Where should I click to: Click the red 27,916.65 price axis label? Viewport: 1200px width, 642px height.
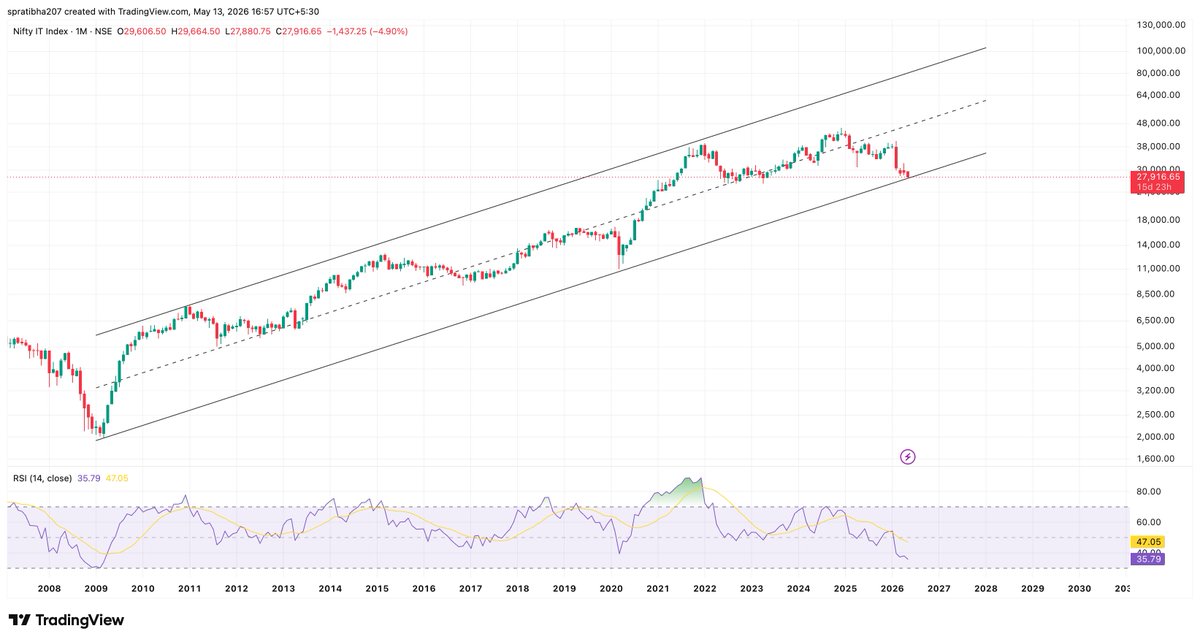(x=1157, y=176)
